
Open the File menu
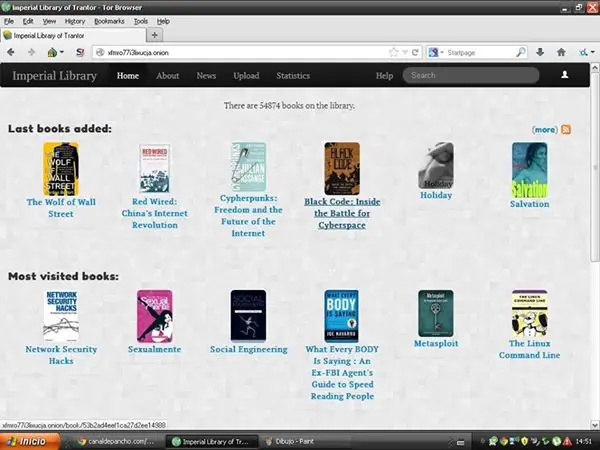click(x=9, y=21)
